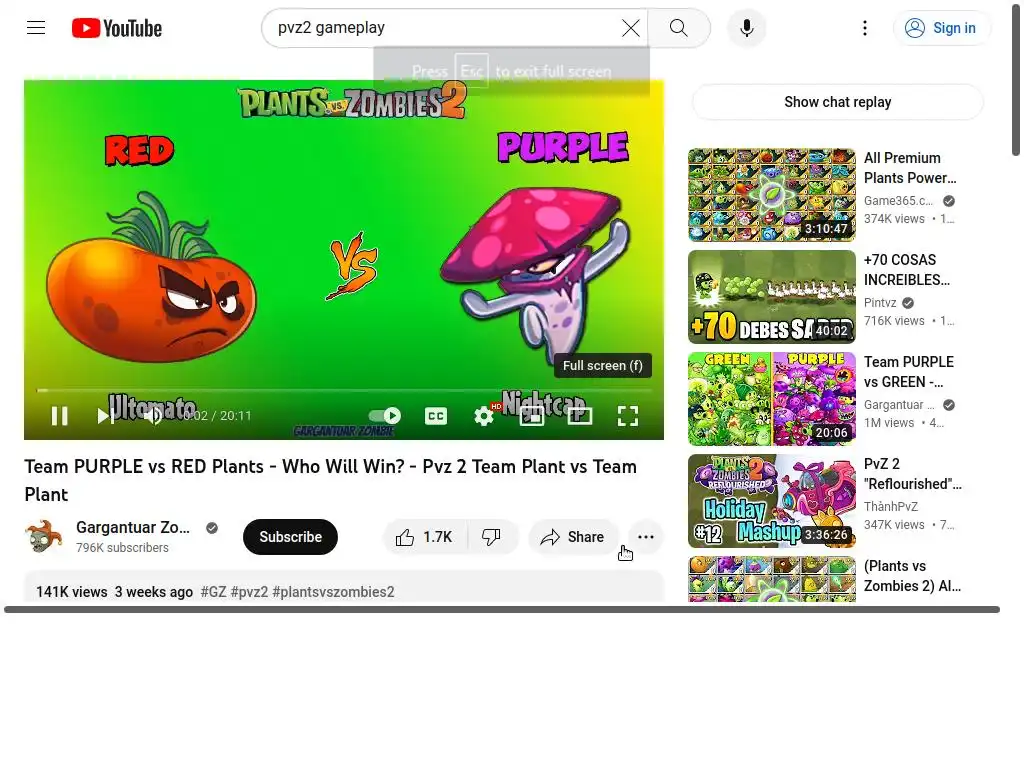This screenshot has height=768, width=1024.
Task: Click the #GZ hashtag
Action: [x=214, y=592]
